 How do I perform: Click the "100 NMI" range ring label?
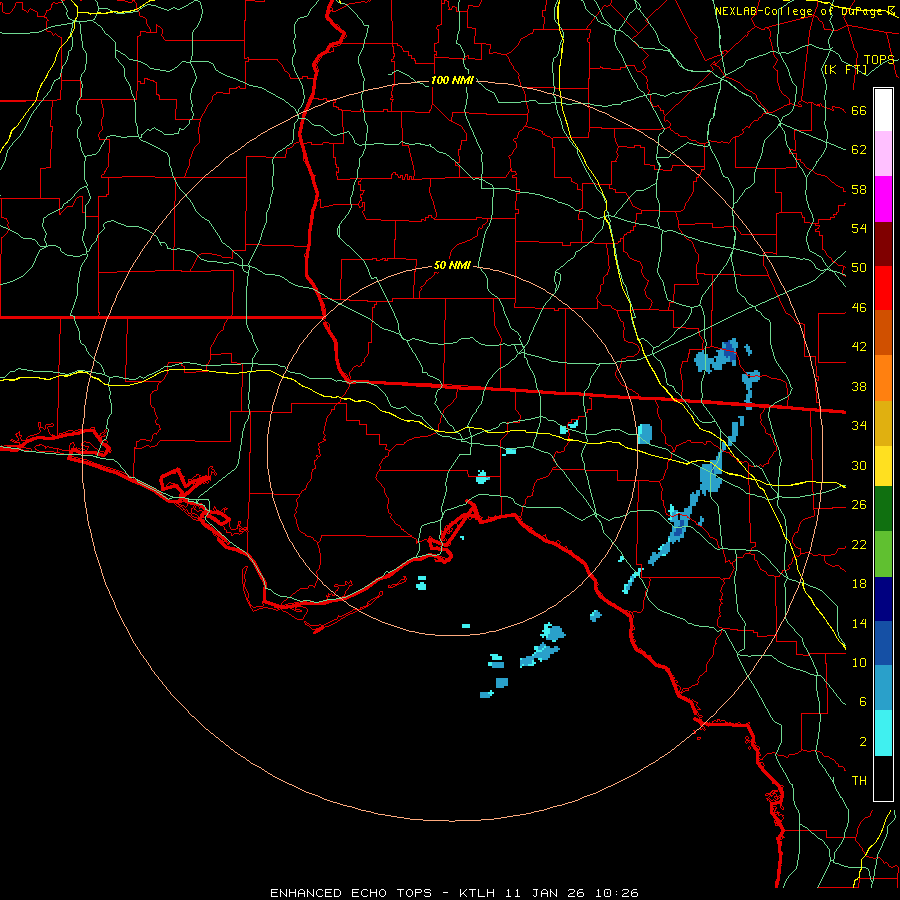[x=452, y=80]
